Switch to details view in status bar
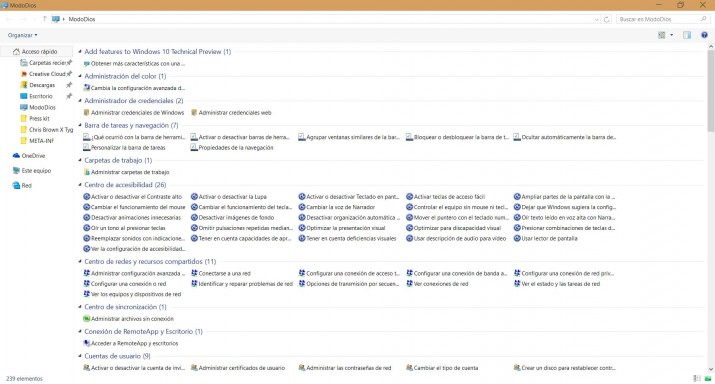The width and height of the screenshot is (715, 384). click(697, 379)
